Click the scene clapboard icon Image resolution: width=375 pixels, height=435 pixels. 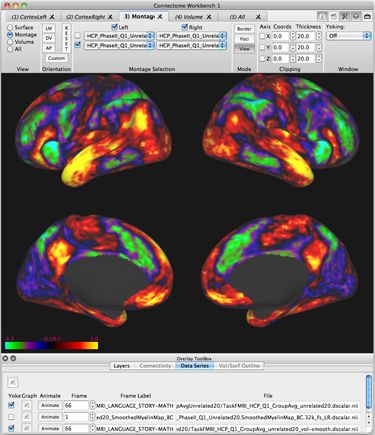pos(333,16)
